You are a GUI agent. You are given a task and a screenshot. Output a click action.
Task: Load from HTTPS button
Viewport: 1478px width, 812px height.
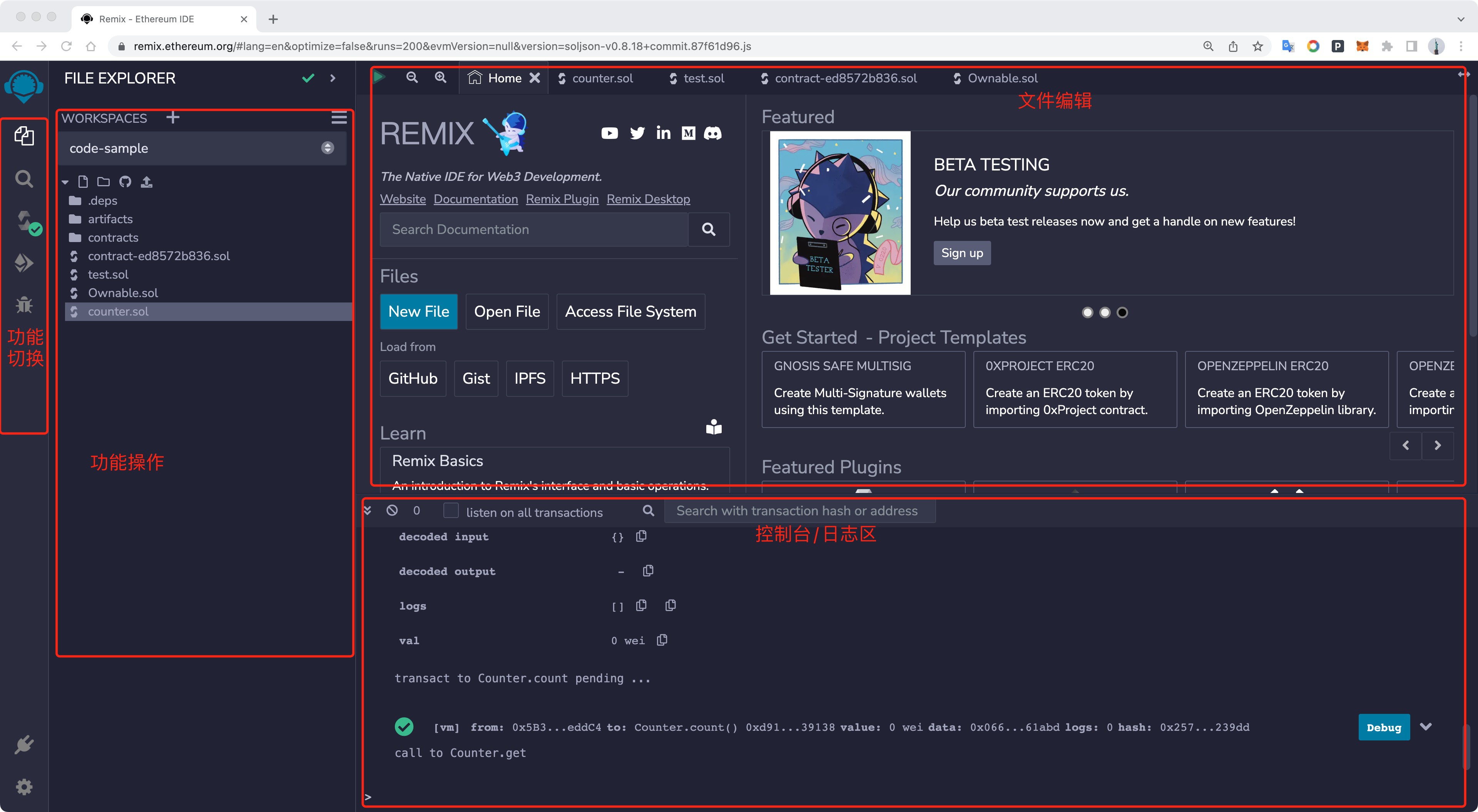pyautogui.click(x=595, y=379)
